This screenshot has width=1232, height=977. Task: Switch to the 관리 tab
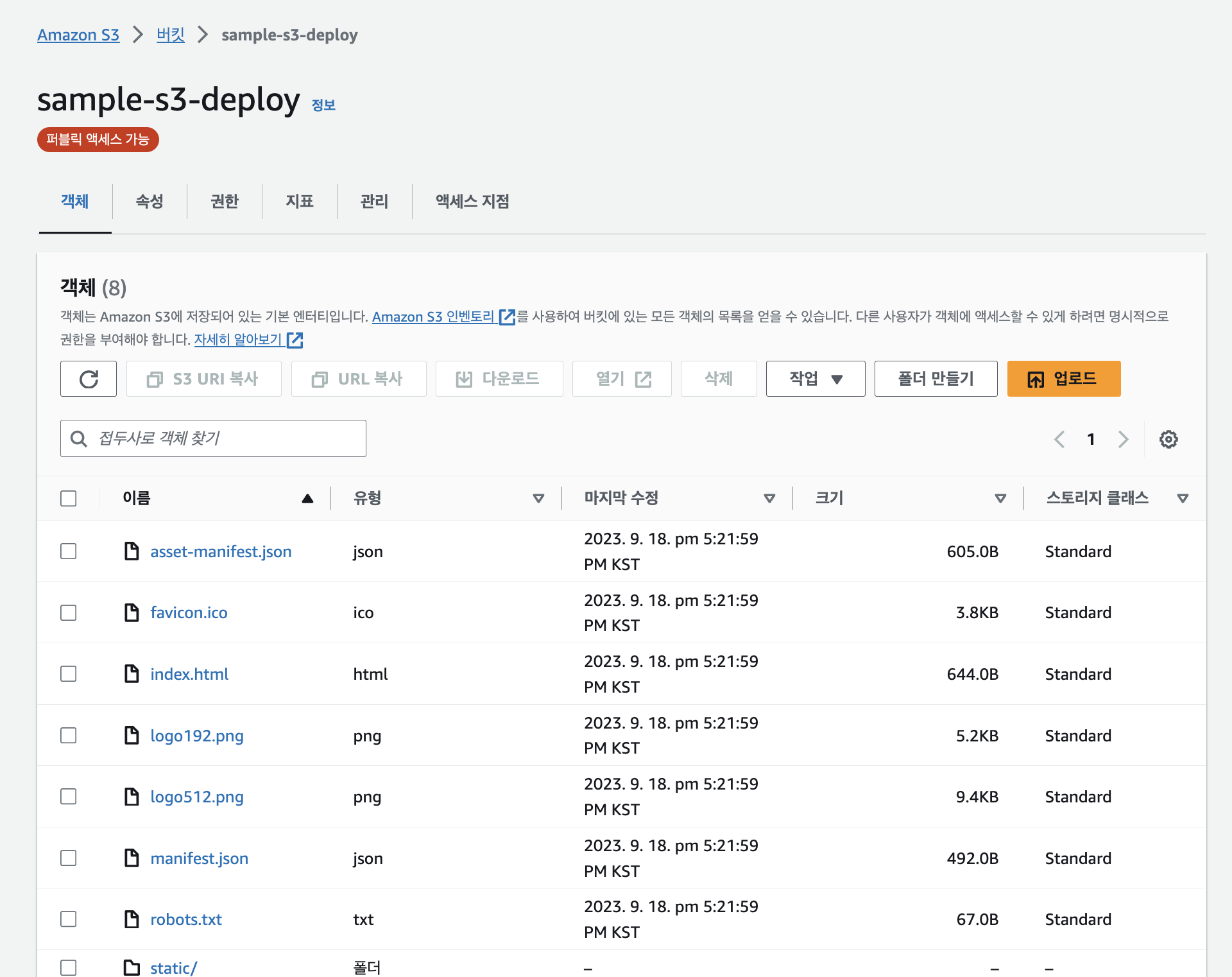coord(375,202)
